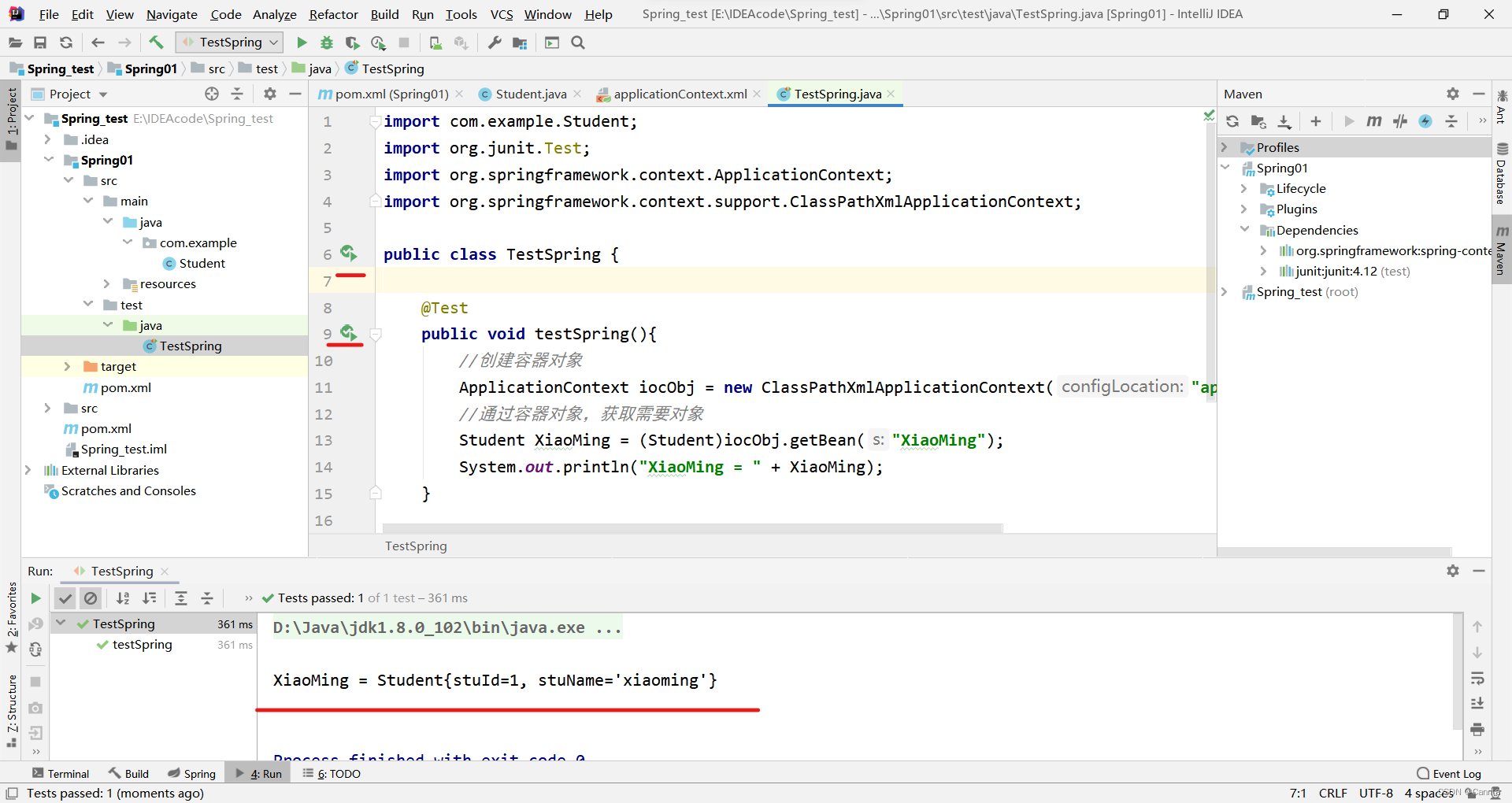Click the Search Everywhere magnifier icon
The height and width of the screenshot is (803, 1512).
578,43
